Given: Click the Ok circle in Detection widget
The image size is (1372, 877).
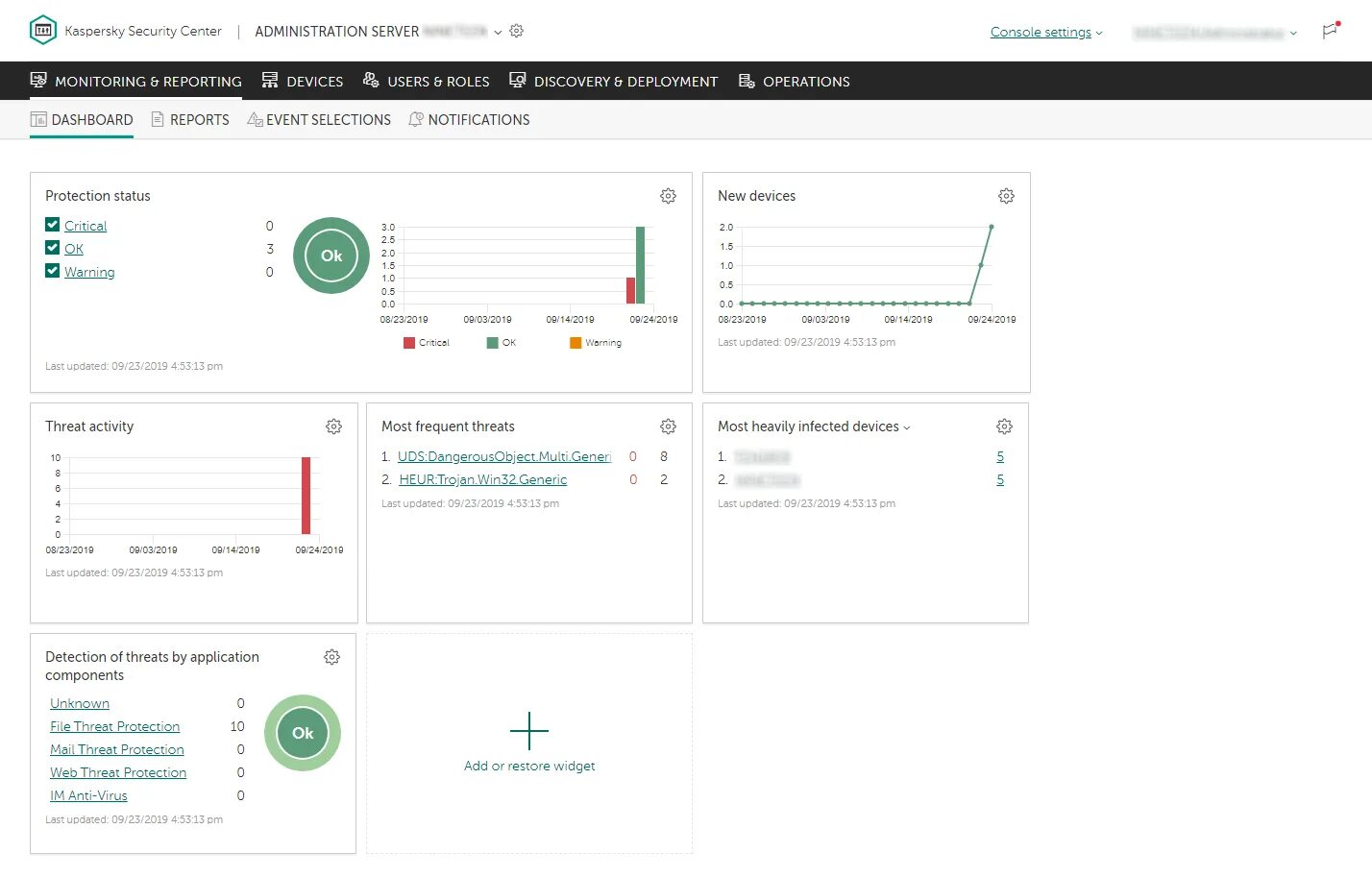Looking at the screenshot, I should 303,733.
